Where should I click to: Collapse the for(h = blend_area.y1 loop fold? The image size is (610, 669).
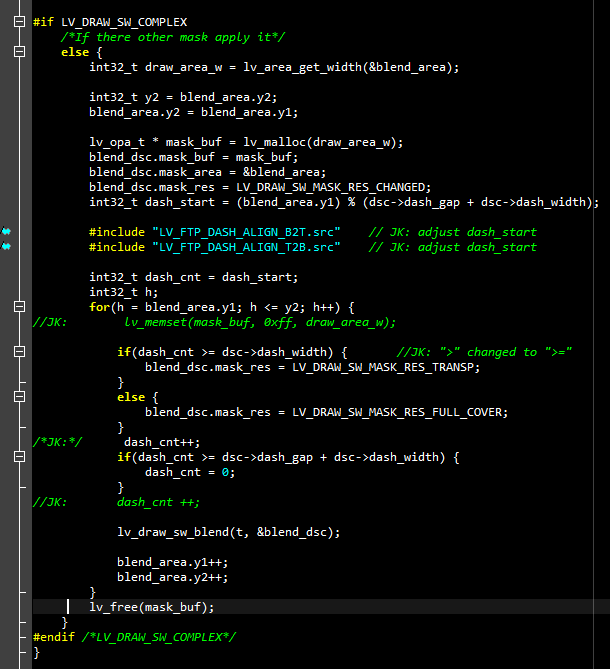(19, 307)
